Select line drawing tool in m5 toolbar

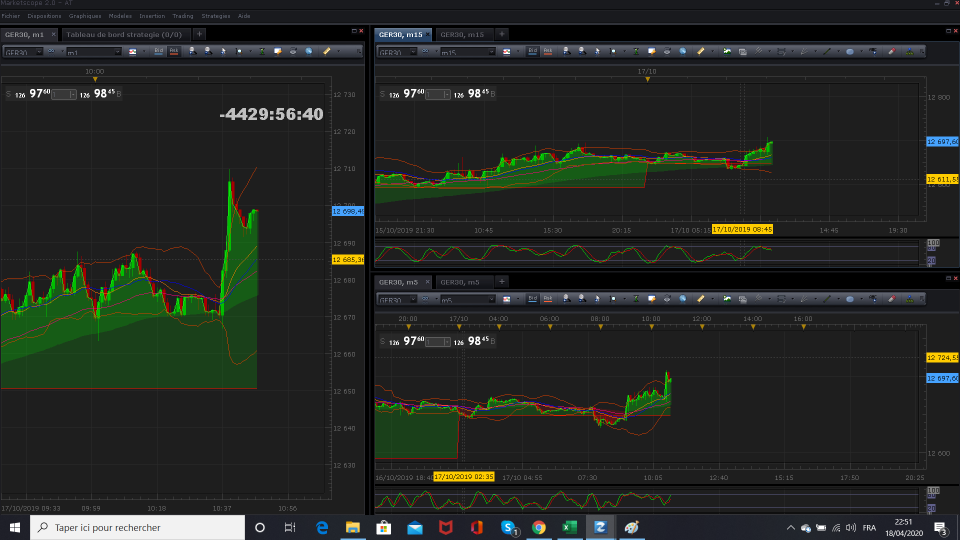coord(827,299)
